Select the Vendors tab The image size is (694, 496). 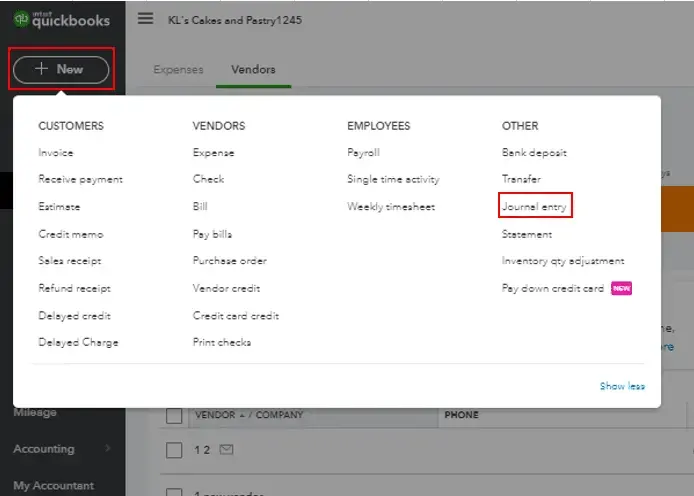[x=253, y=70]
